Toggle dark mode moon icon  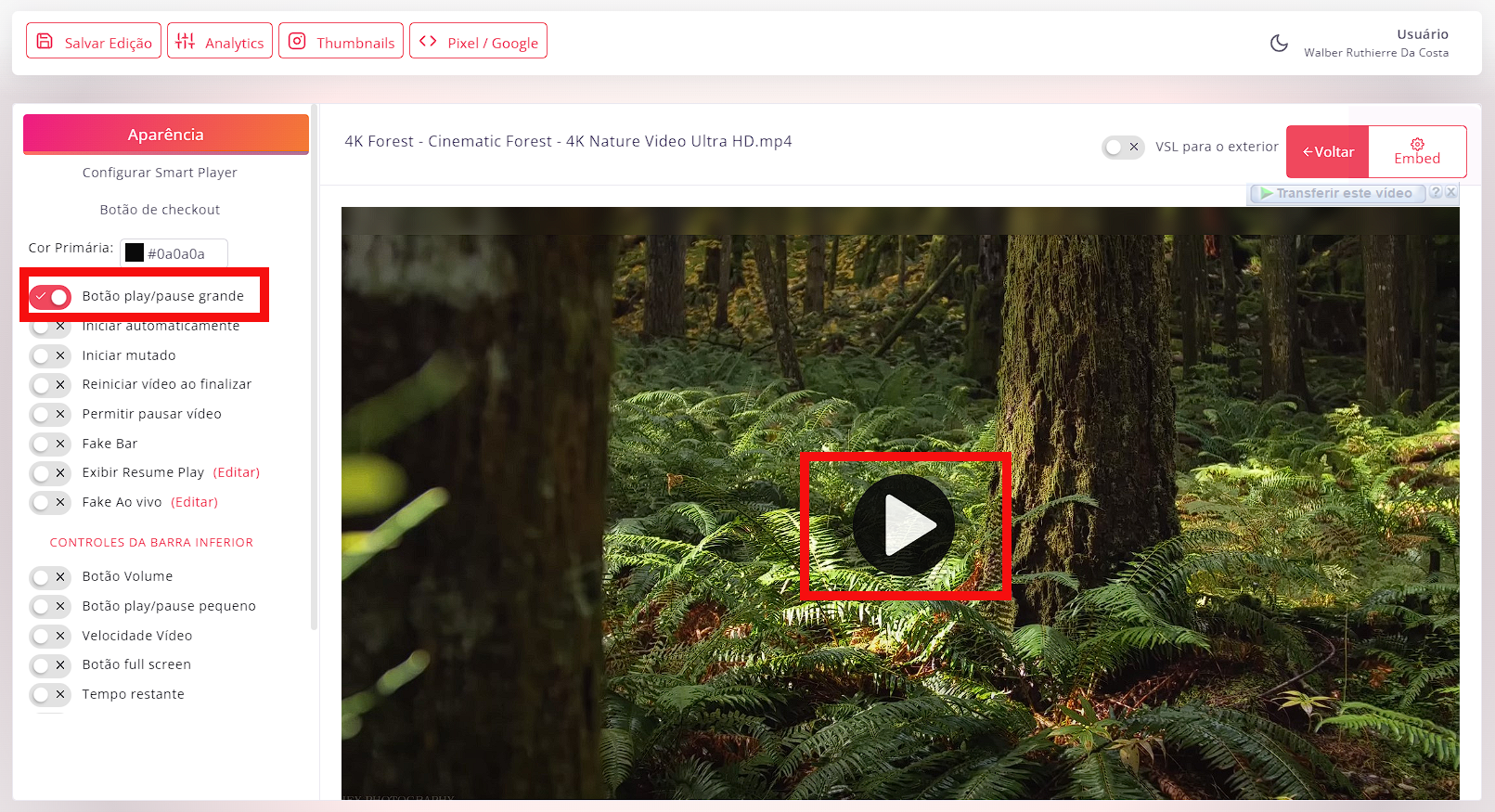coord(1279,43)
